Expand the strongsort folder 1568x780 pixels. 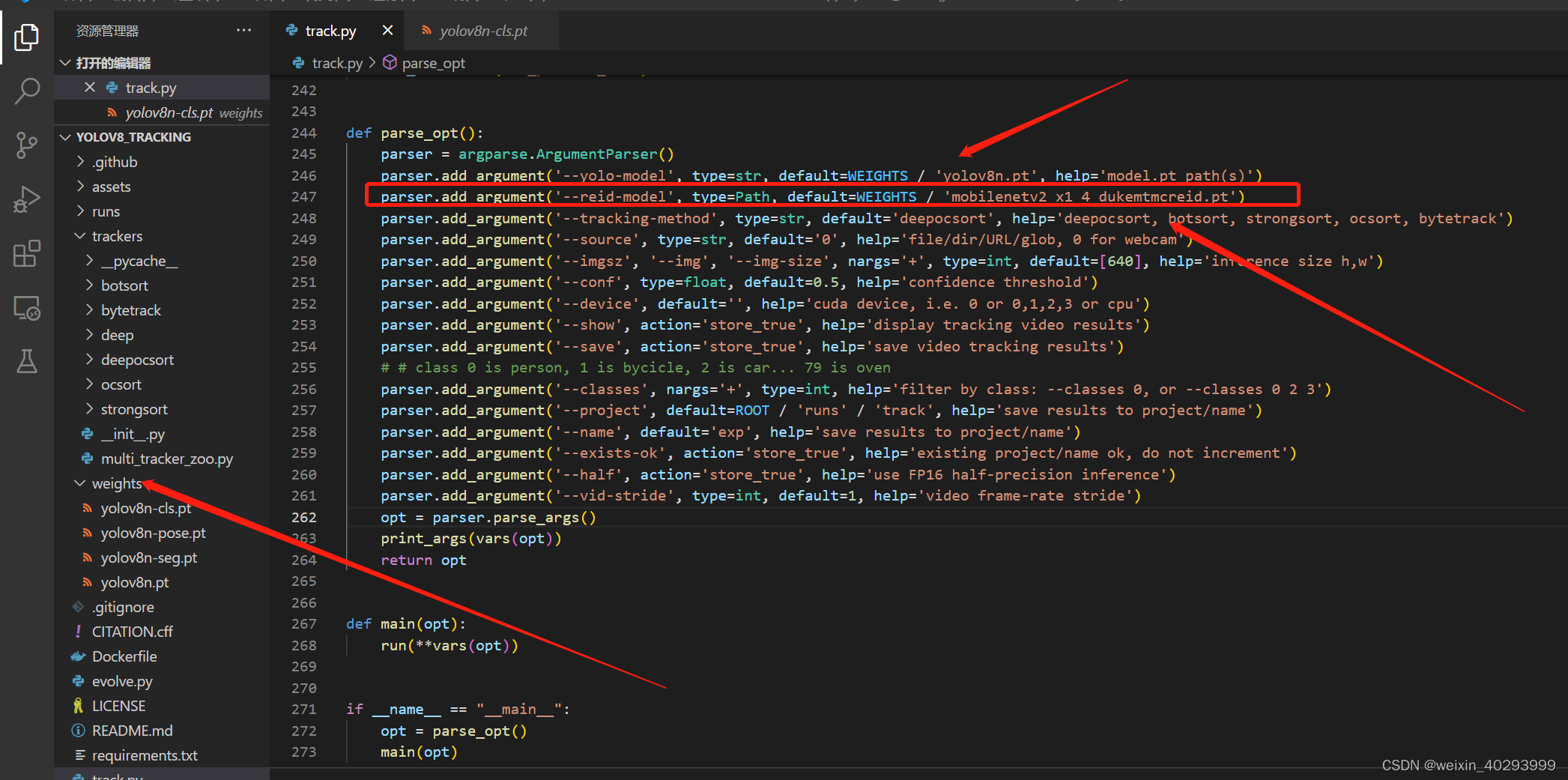click(x=134, y=409)
